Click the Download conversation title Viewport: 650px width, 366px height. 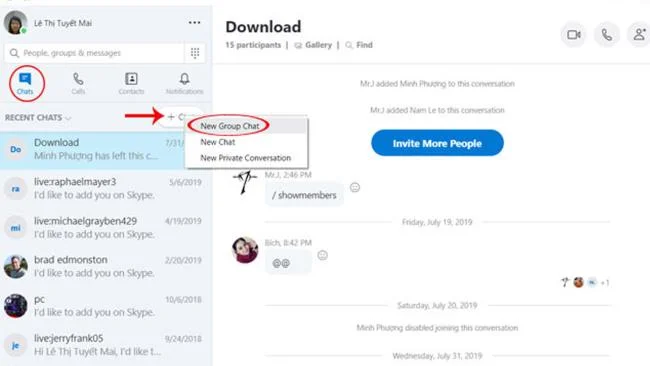263,27
